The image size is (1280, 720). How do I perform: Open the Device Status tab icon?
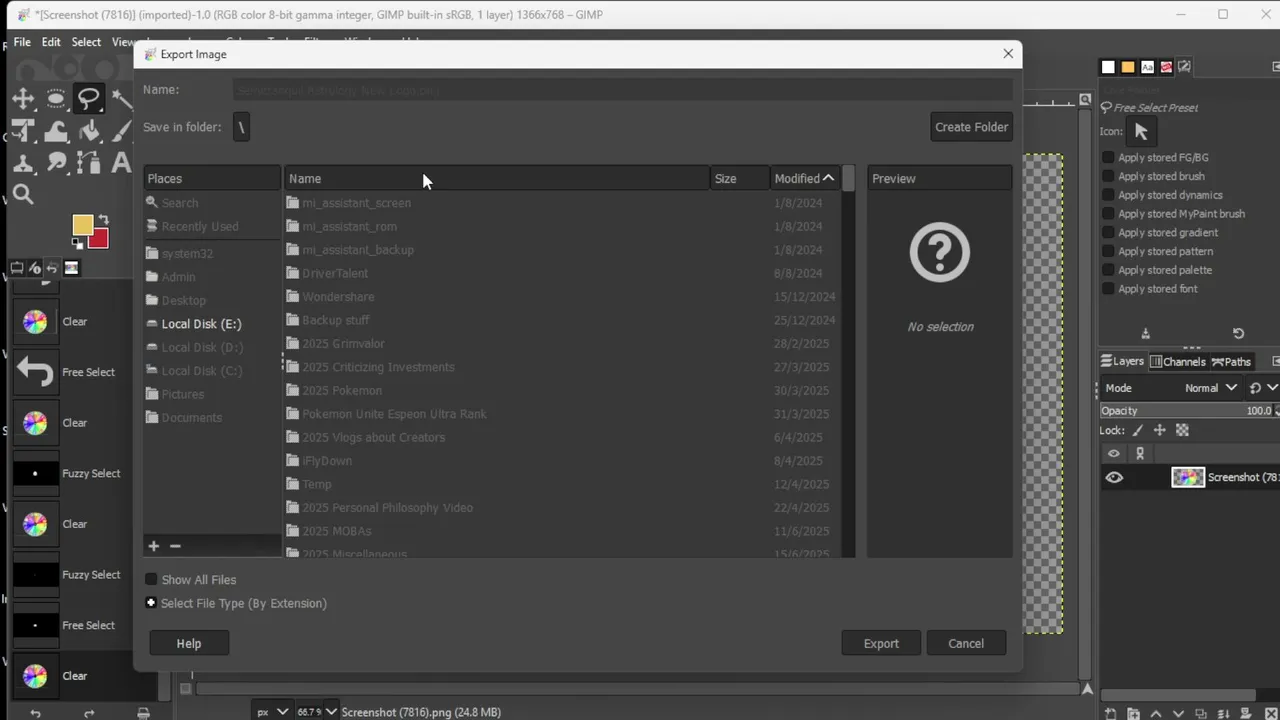click(x=35, y=268)
